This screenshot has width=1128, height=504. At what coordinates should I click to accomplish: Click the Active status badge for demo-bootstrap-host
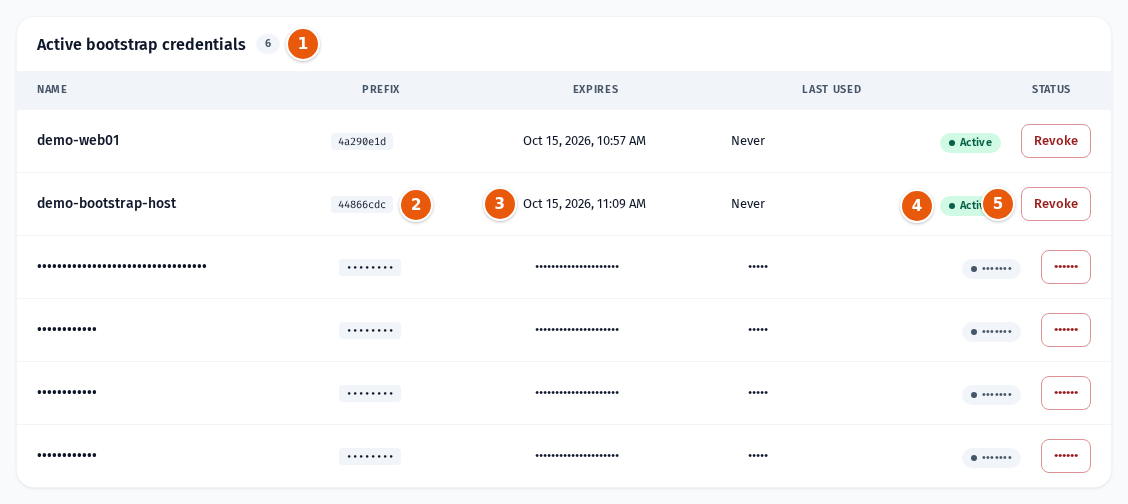pos(970,206)
